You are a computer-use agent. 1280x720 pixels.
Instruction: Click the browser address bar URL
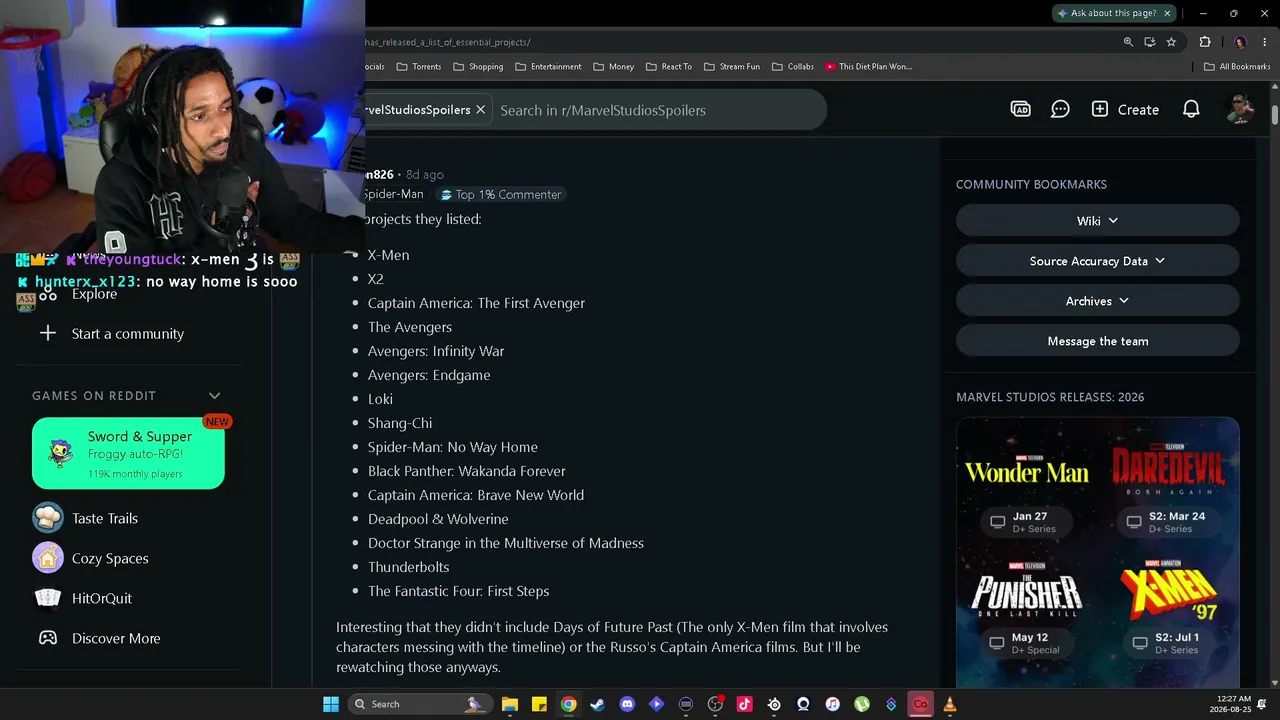point(448,42)
